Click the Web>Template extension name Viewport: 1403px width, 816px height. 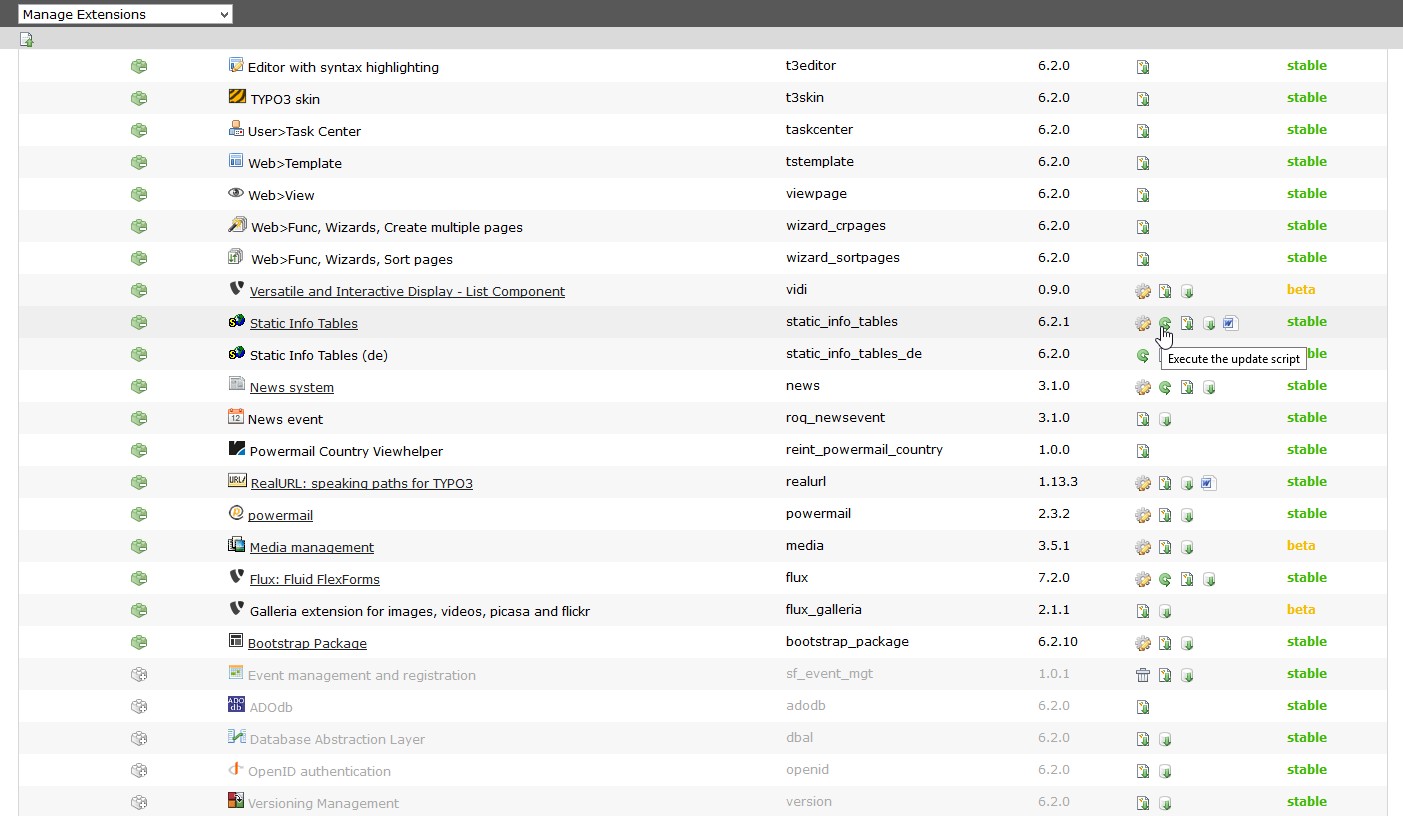[295, 164]
